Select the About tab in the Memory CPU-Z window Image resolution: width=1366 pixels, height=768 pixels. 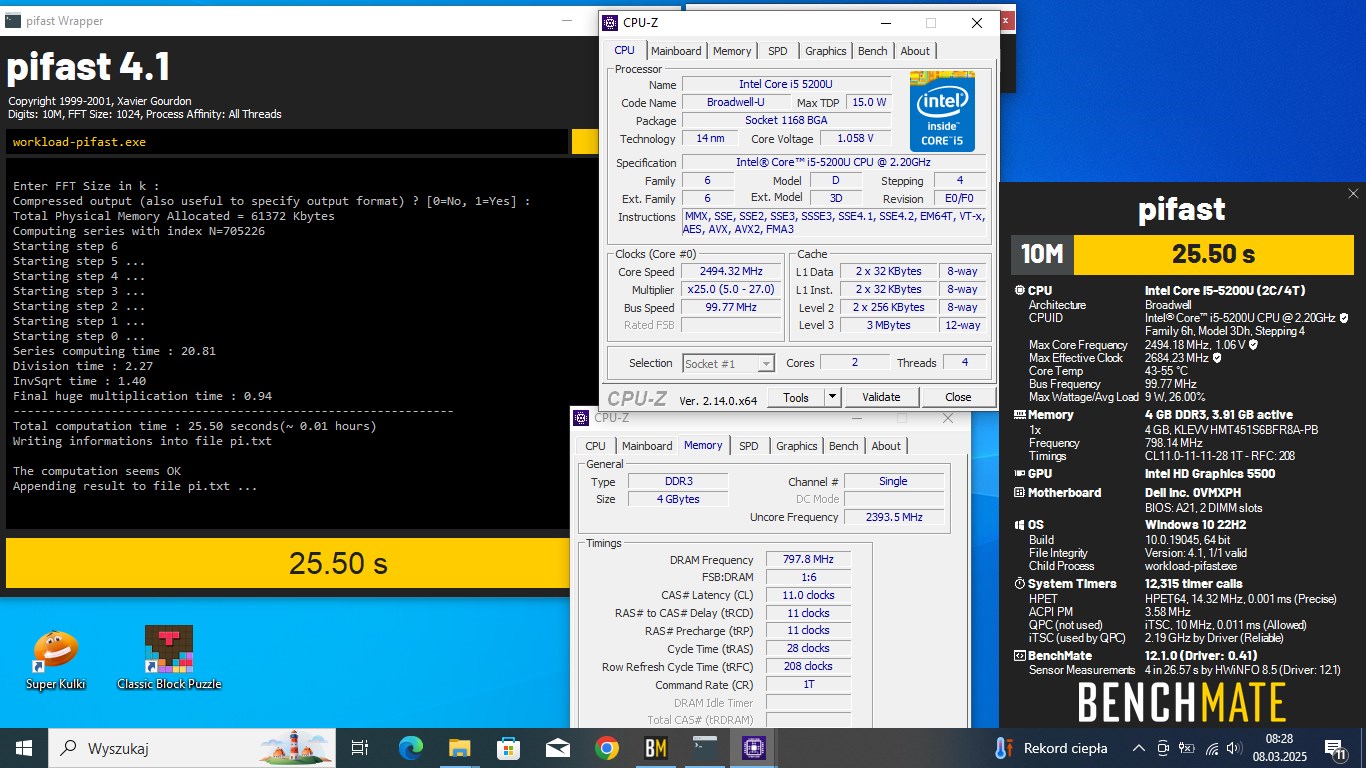pos(886,446)
